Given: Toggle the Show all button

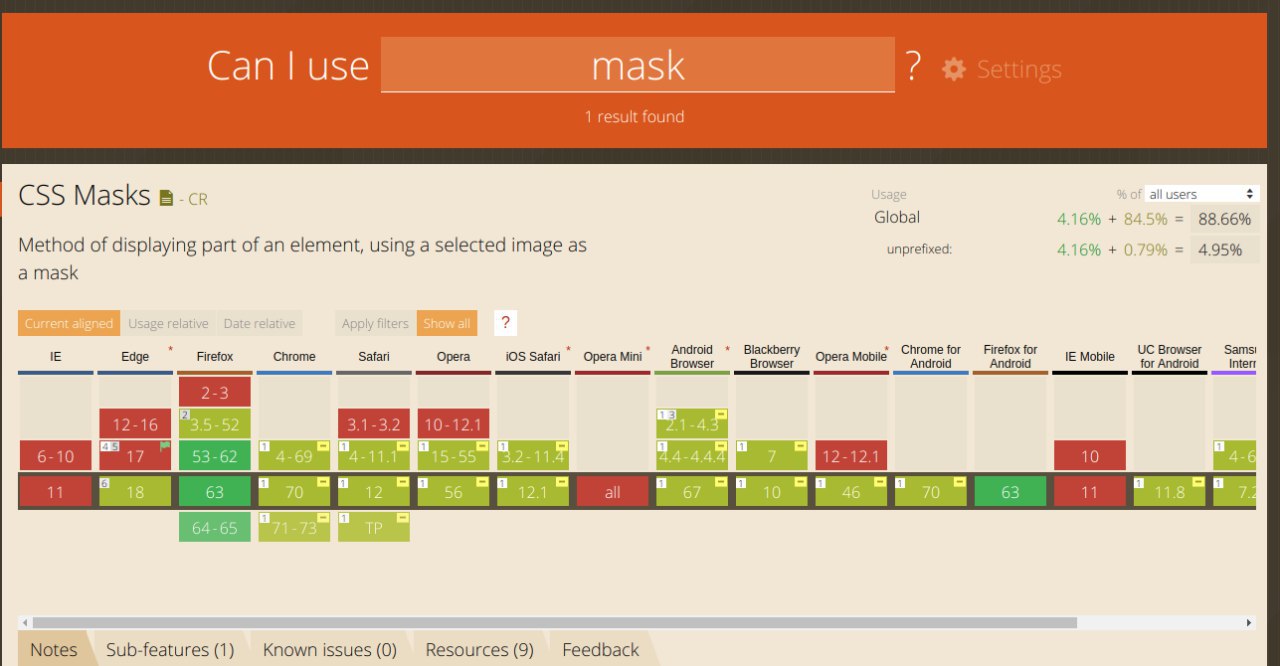Looking at the screenshot, I should tap(446, 323).
